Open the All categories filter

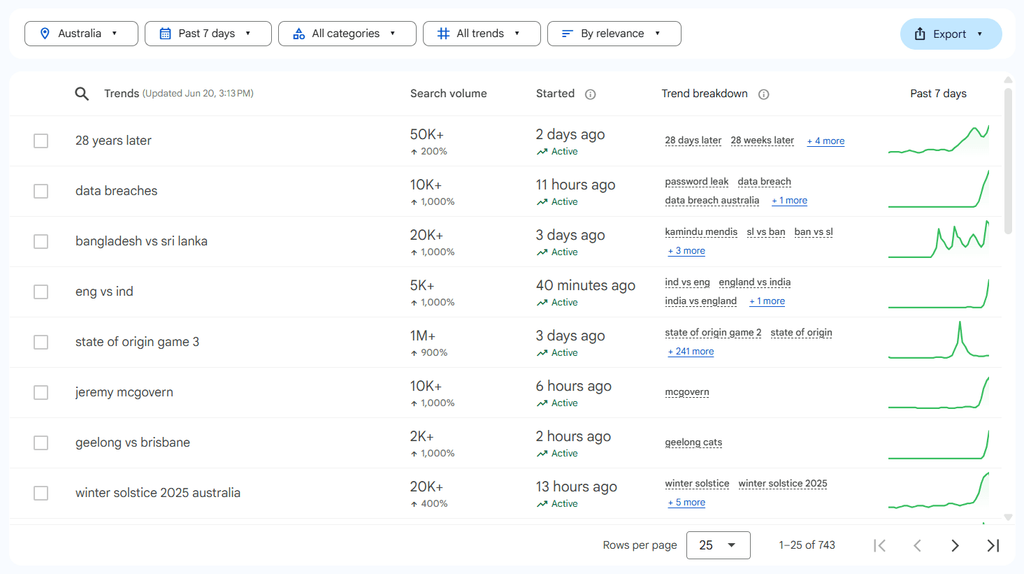345,34
